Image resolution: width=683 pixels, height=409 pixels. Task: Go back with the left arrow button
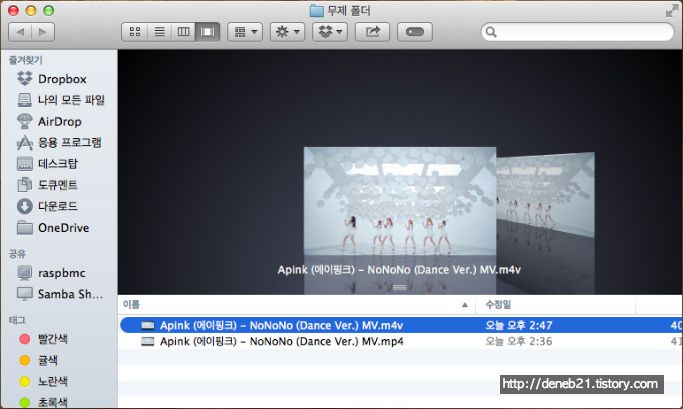pos(20,32)
